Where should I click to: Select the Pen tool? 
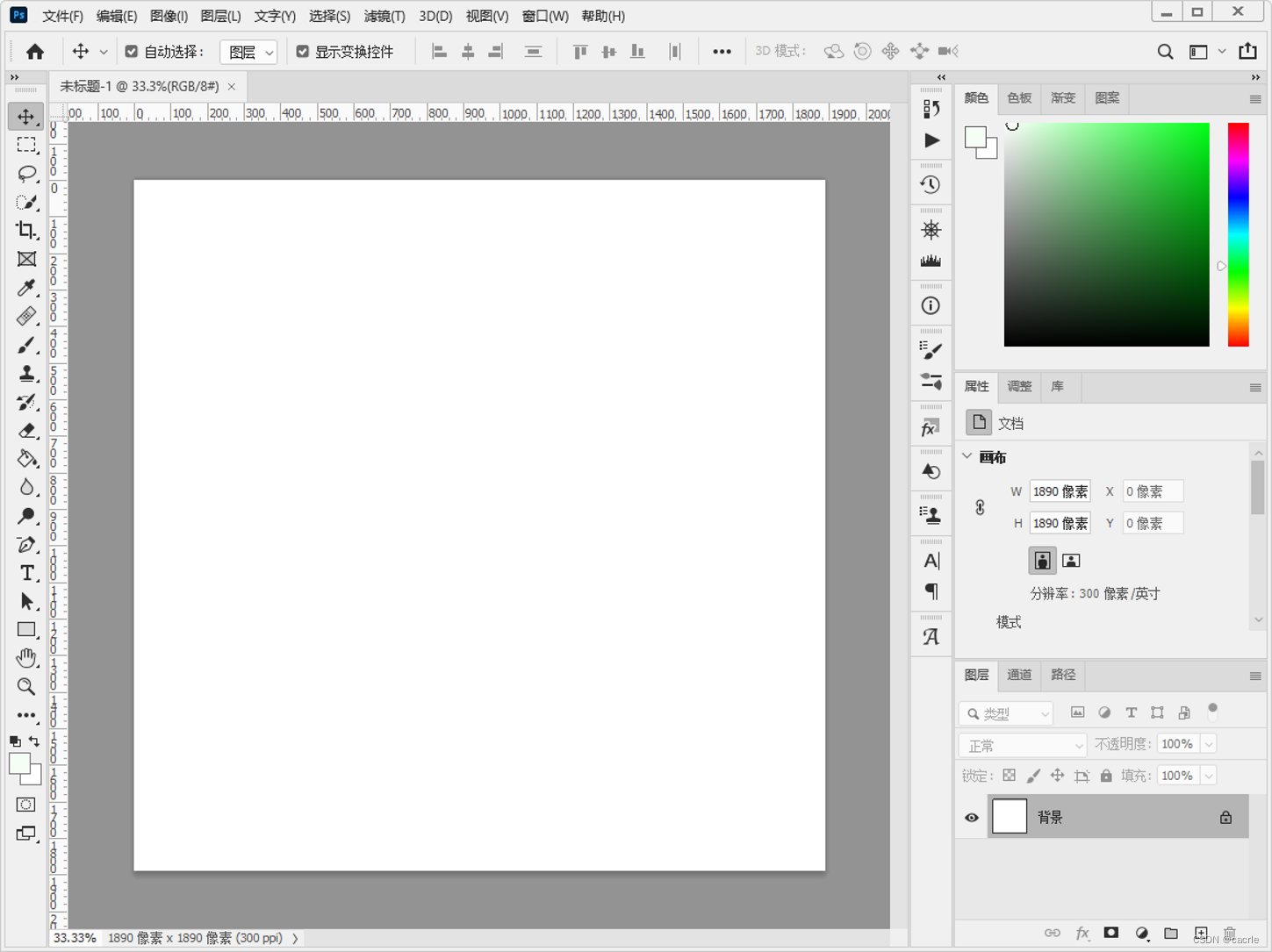(26, 544)
